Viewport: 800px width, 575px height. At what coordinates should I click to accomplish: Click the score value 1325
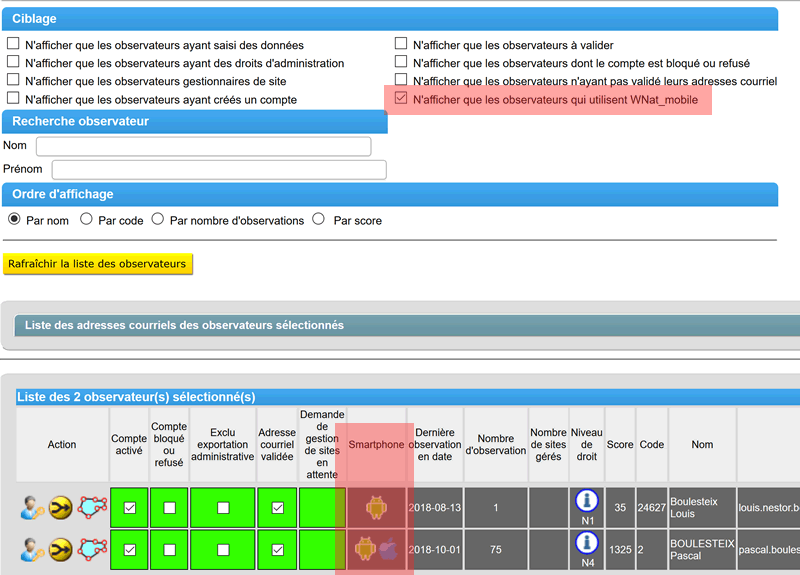(620, 549)
